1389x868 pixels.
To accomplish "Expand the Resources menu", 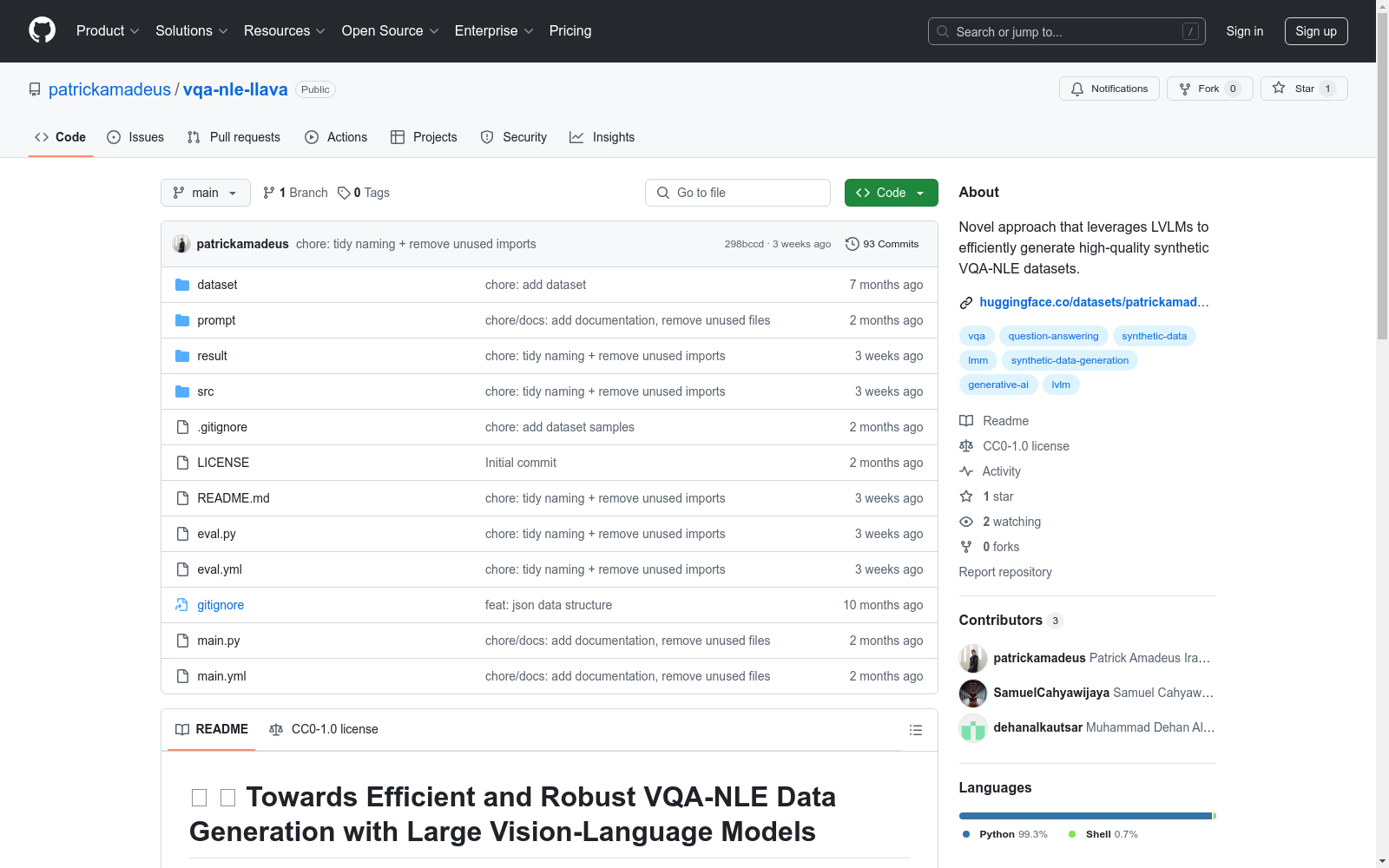I will 285,30.
